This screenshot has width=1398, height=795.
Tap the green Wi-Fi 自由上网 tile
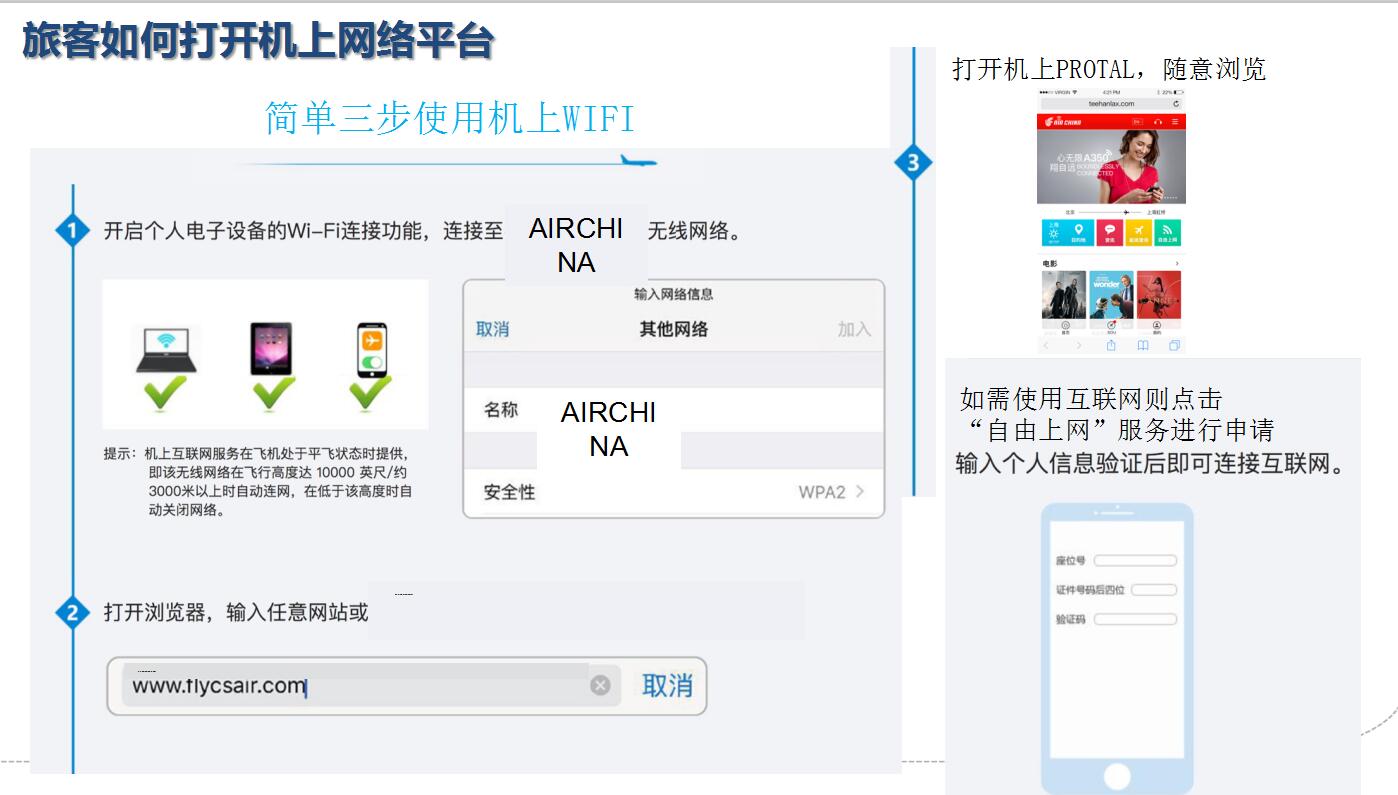(1167, 232)
